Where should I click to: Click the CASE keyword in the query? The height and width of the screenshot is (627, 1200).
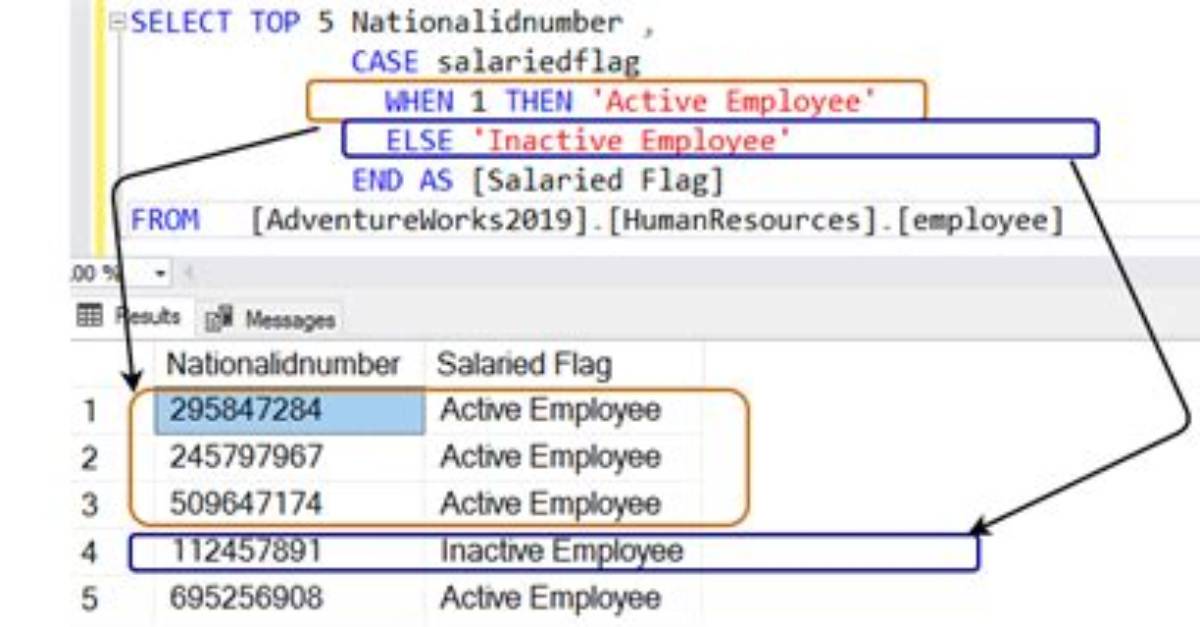384,62
